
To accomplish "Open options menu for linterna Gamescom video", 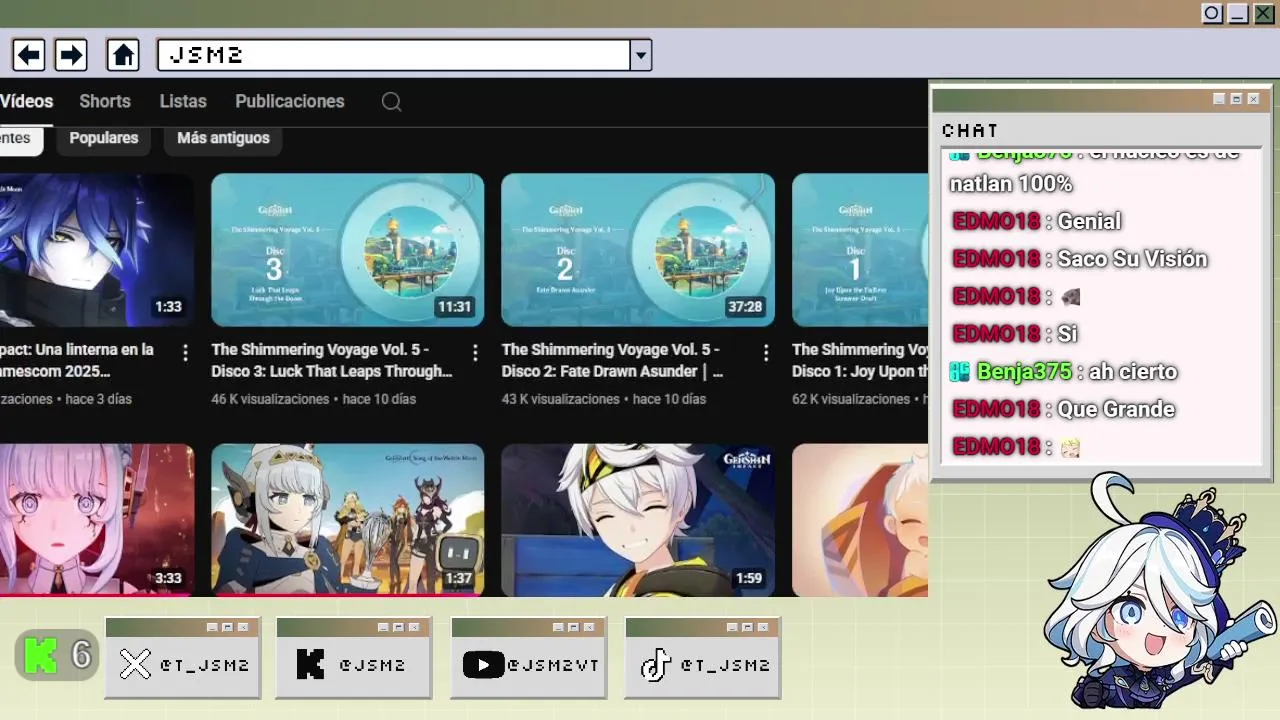I will pos(185,353).
